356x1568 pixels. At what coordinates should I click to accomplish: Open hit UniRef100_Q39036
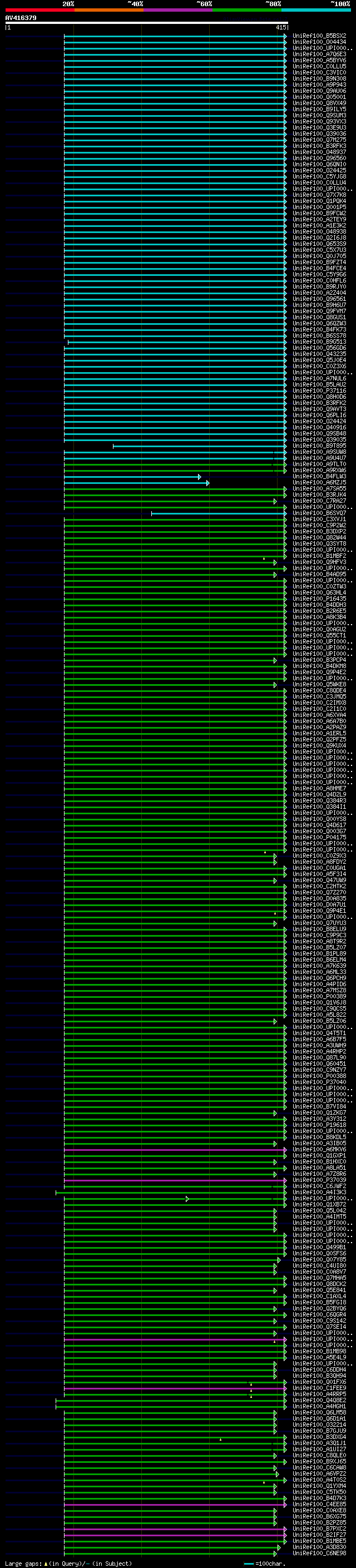click(x=319, y=134)
